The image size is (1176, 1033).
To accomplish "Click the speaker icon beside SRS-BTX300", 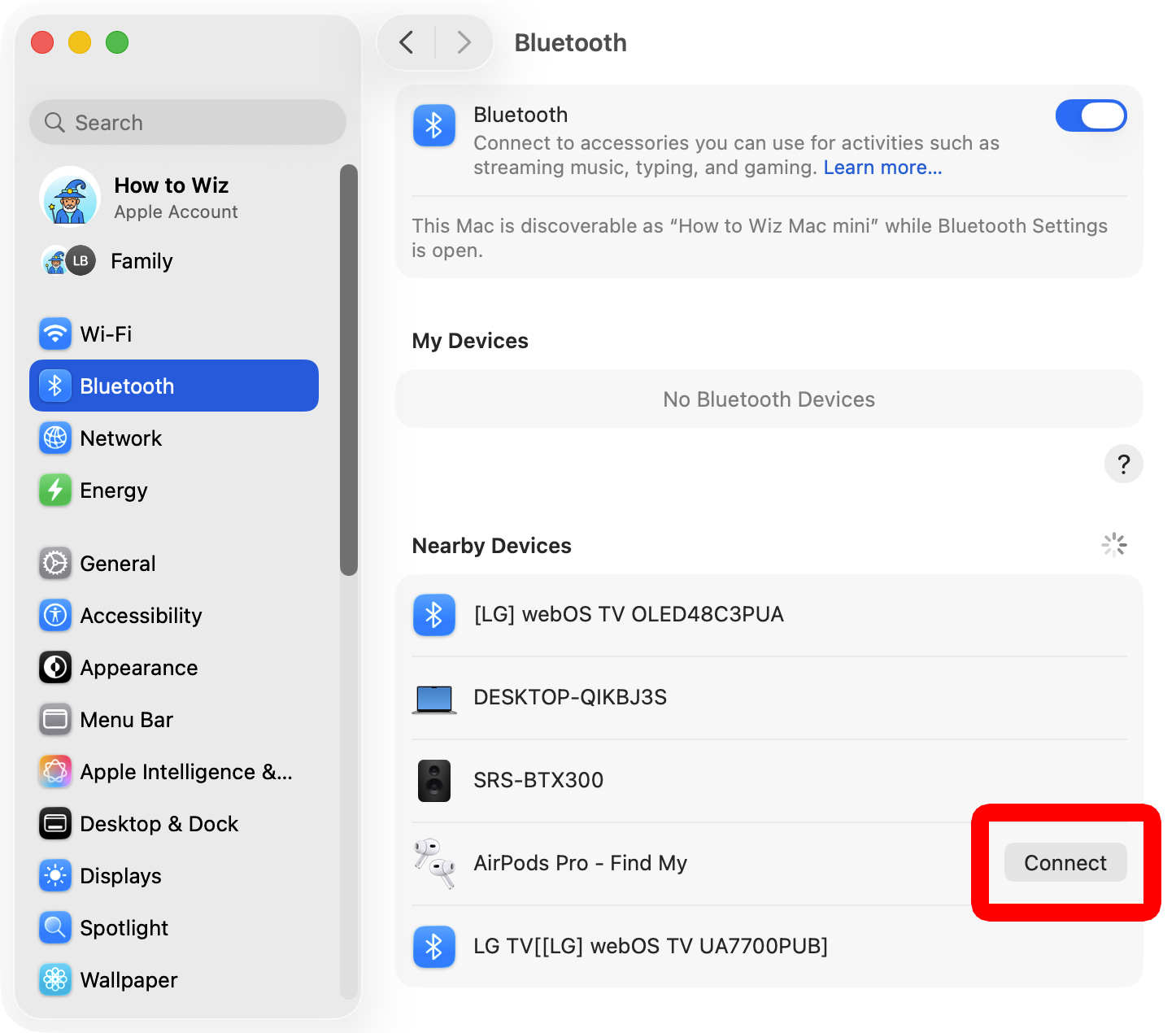I will pyautogui.click(x=434, y=780).
